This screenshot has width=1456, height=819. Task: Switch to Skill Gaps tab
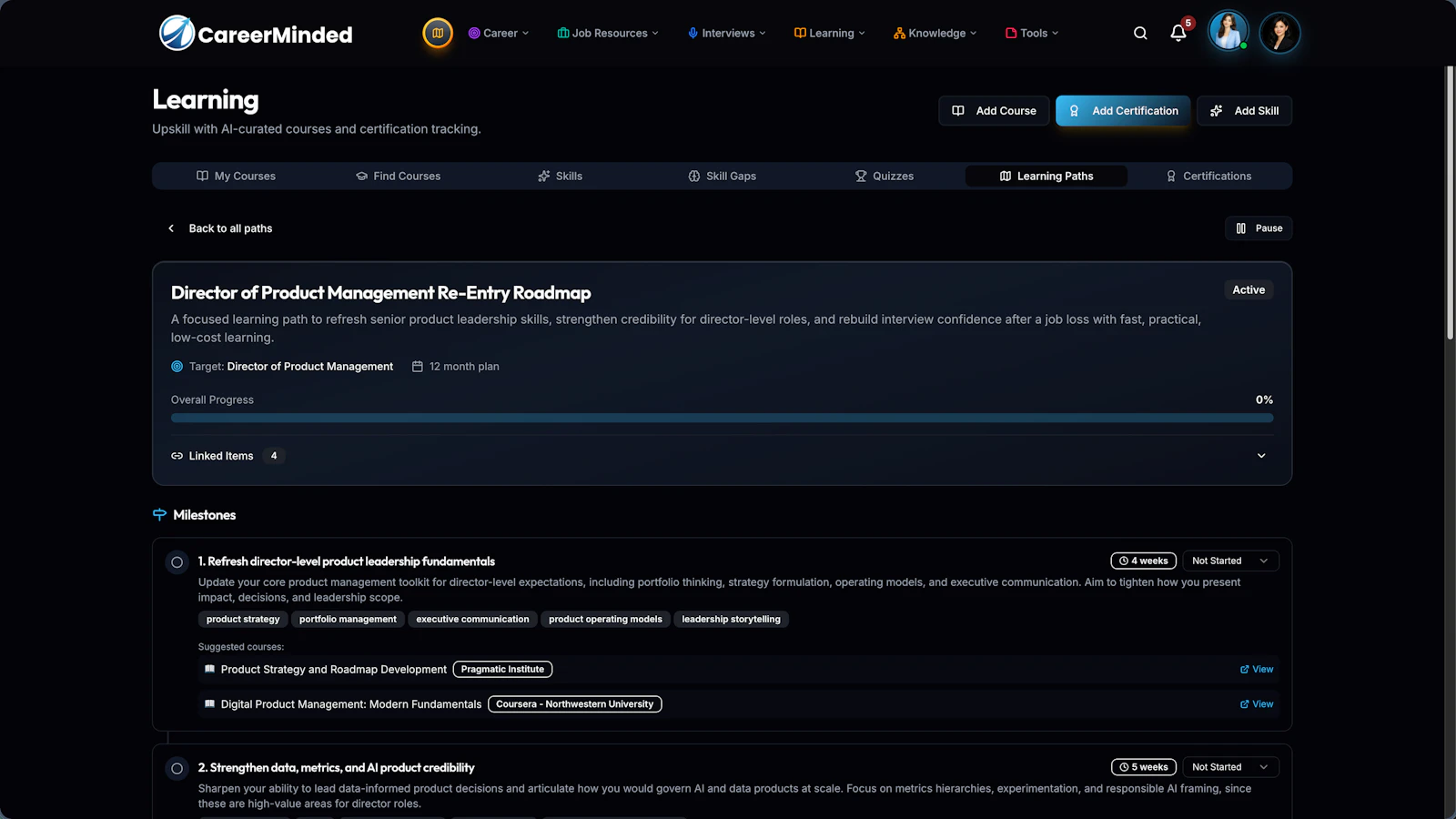click(722, 176)
